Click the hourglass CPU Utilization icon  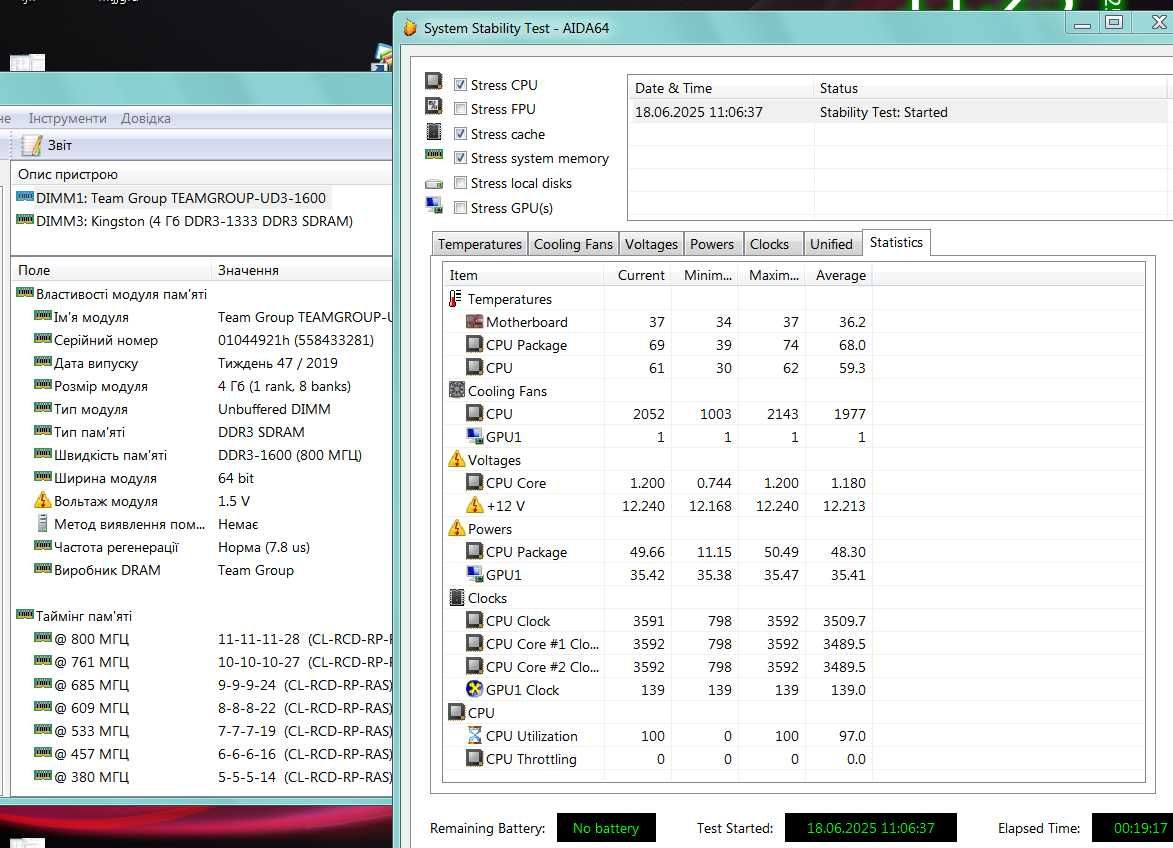click(474, 736)
